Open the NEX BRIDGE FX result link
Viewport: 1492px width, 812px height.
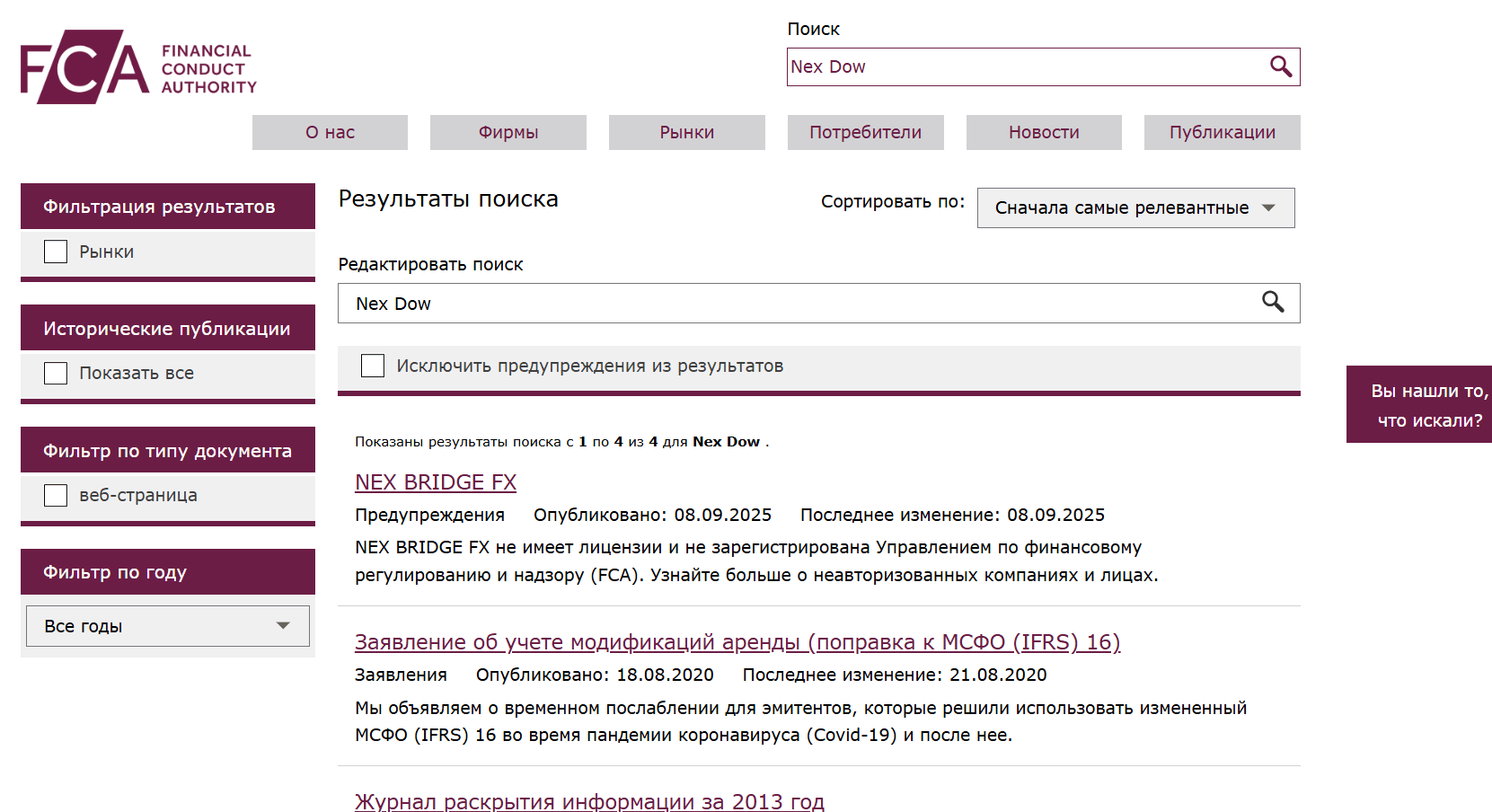(x=436, y=482)
